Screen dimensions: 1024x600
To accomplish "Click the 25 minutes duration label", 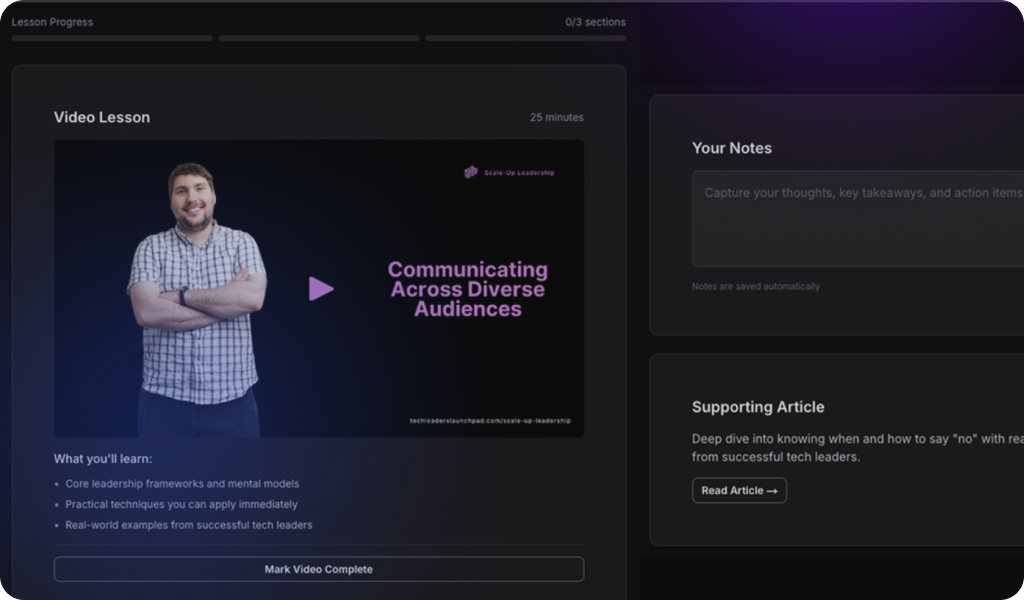I will tap(556, 117).
